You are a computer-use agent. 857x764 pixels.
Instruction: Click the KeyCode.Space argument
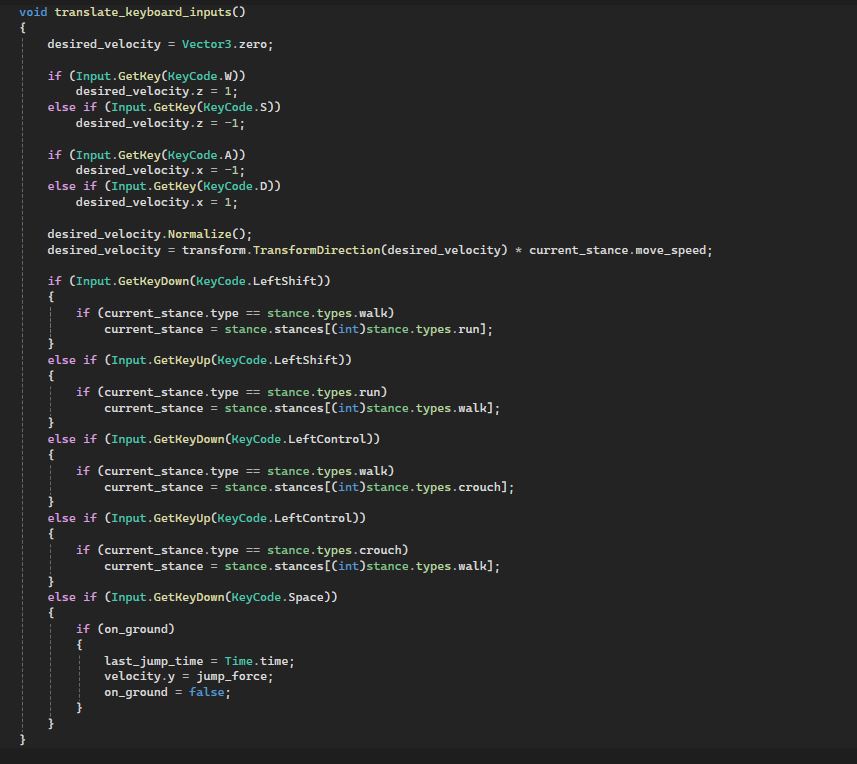click(281, 597)
